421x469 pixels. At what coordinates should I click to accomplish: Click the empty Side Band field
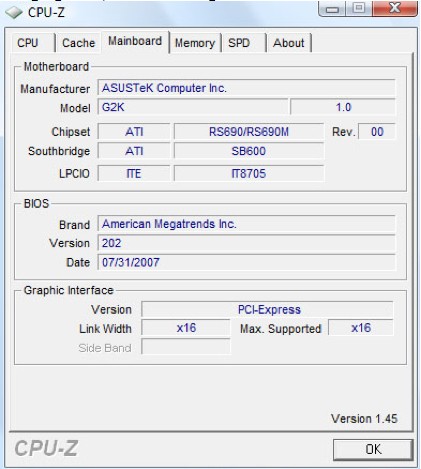[186, 347]
